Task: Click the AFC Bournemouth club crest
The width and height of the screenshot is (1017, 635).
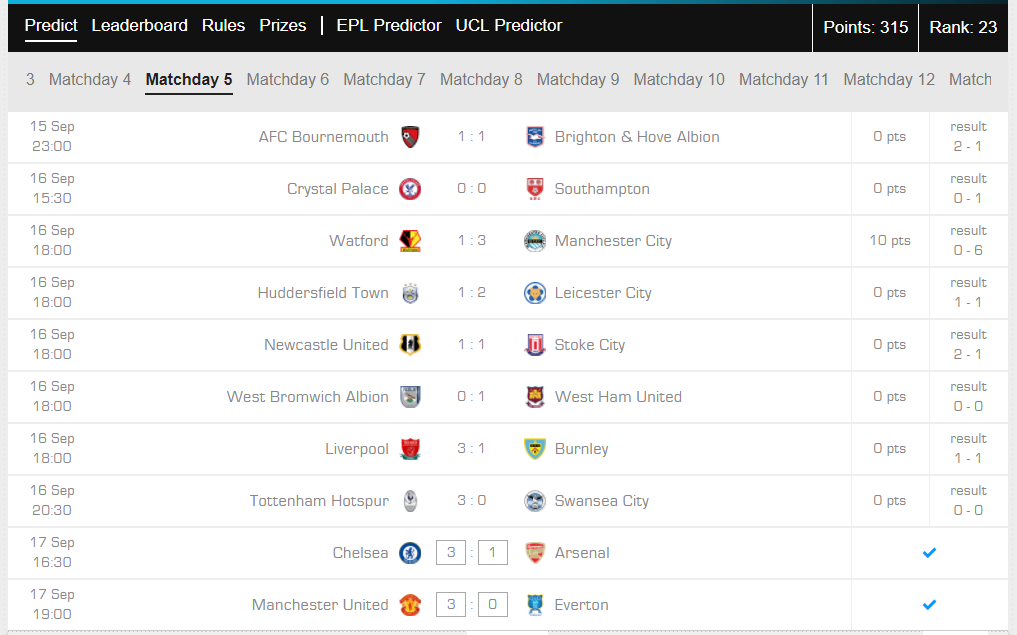Action: (x=410, y=137)
